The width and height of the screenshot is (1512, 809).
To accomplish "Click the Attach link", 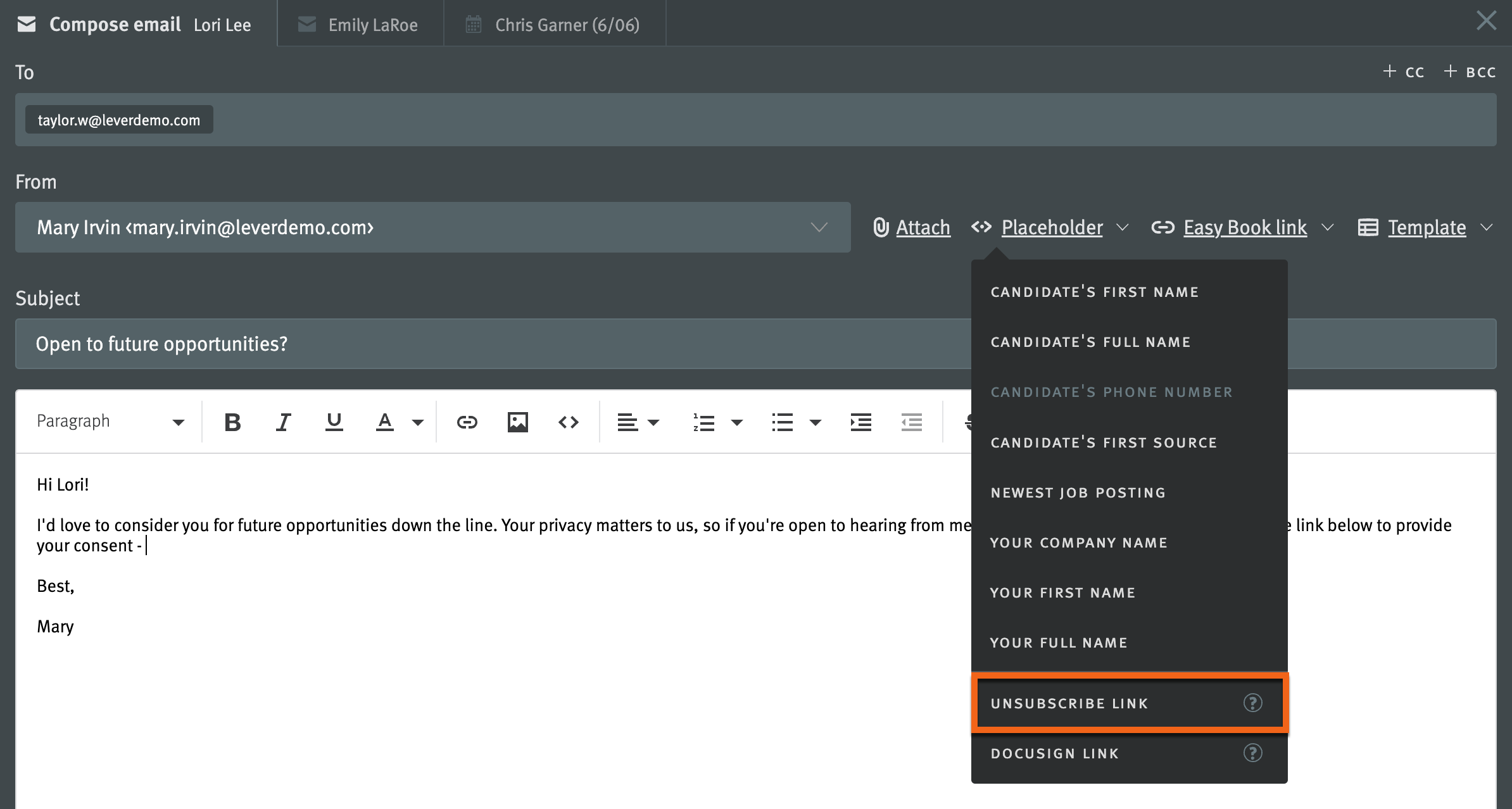I will (923, 227).
